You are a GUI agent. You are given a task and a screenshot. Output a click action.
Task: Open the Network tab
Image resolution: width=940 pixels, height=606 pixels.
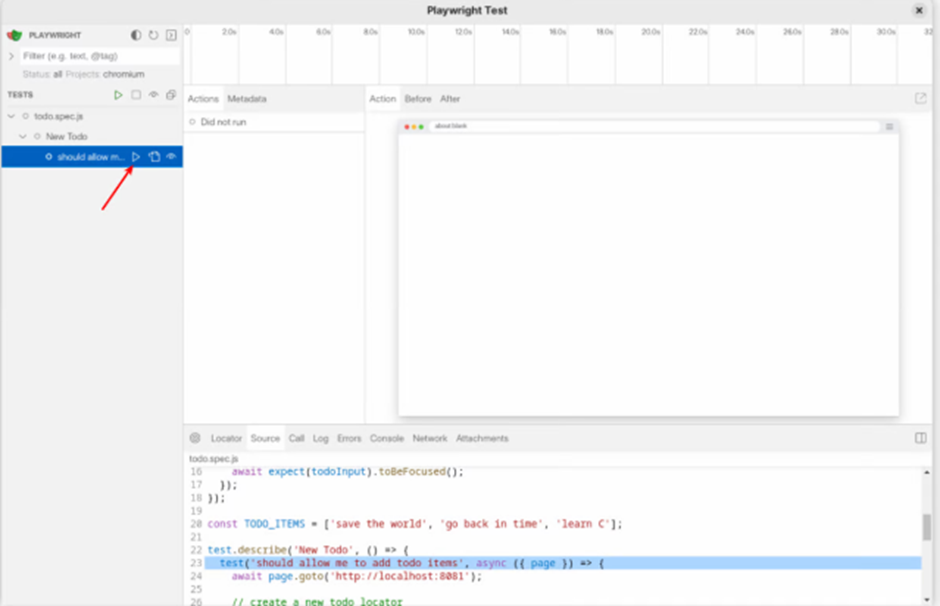pyautogui.click(x=430, y=438)
